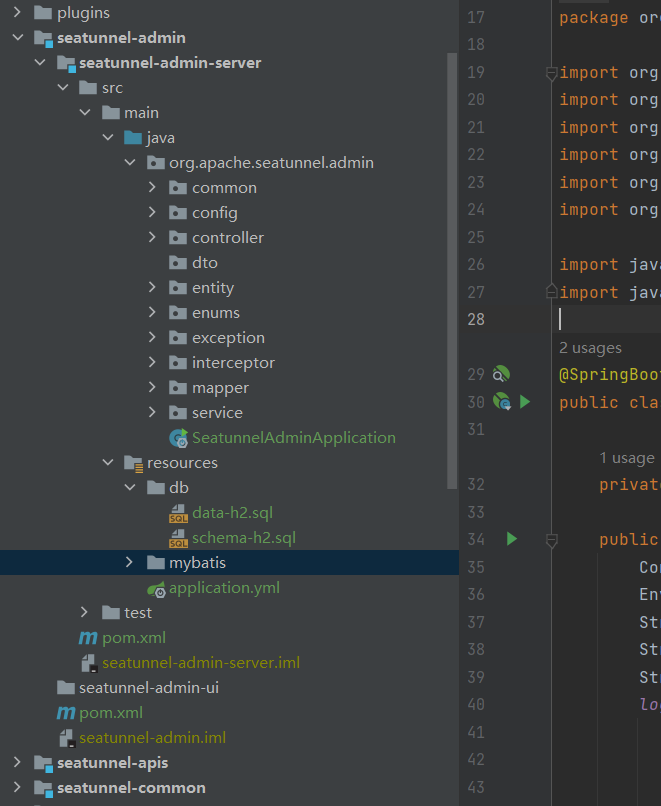Click the project tree vertical scrollbar
The width and height of the screenshot is (661, 806).
[x=452, y=271]
